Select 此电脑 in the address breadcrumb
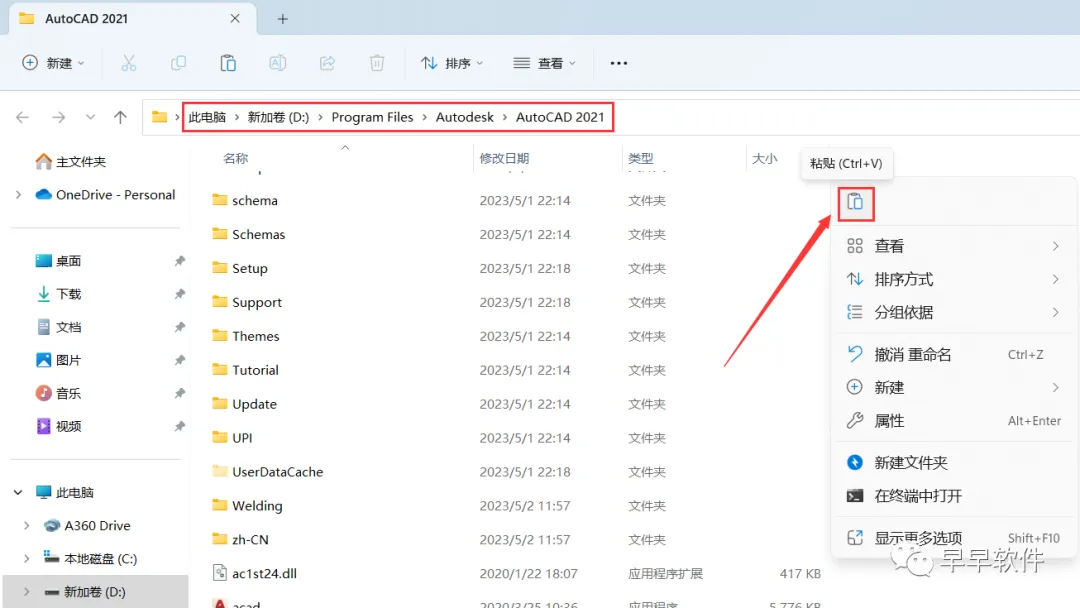 point(207,117)
